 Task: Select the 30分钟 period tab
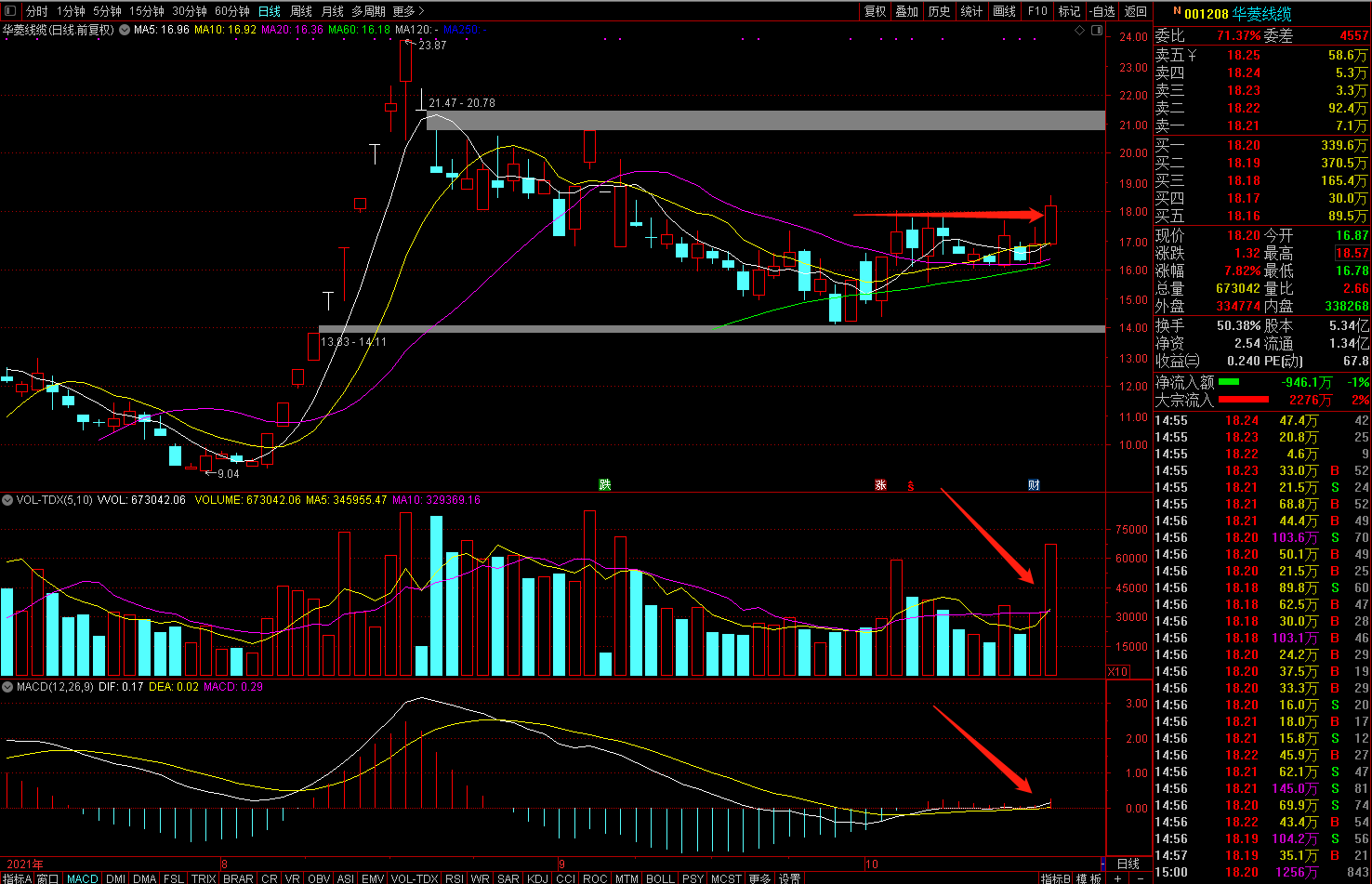(x=190, y=11)
